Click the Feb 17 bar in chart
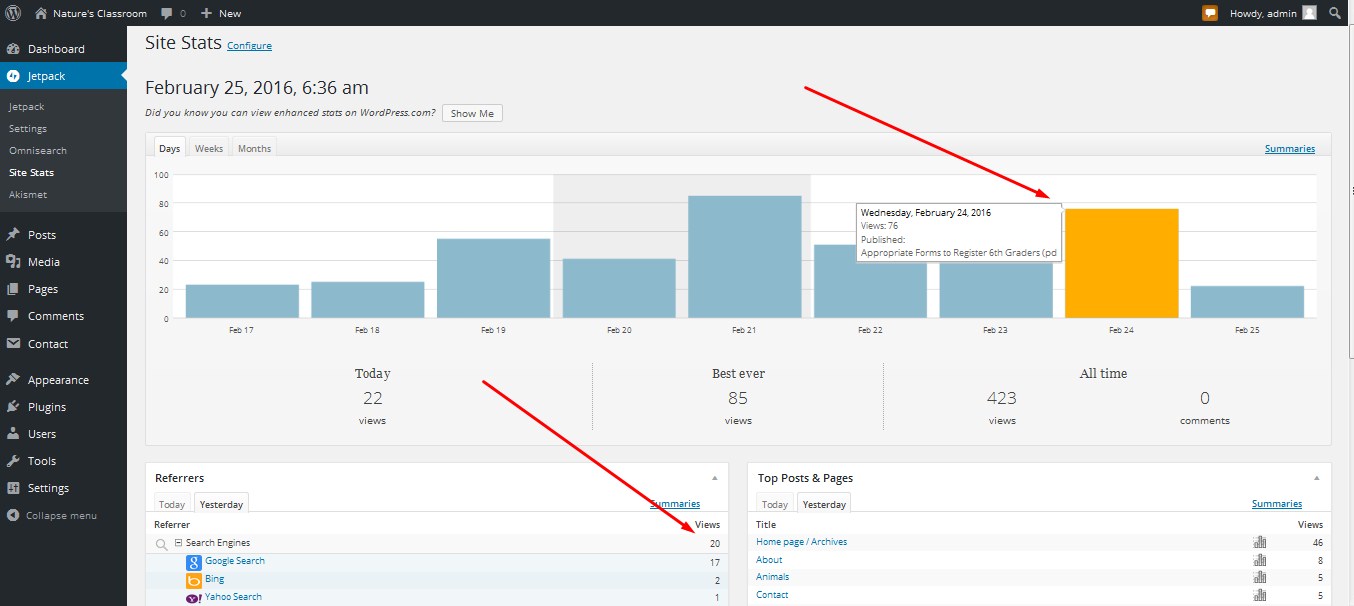 click(242, 301)
